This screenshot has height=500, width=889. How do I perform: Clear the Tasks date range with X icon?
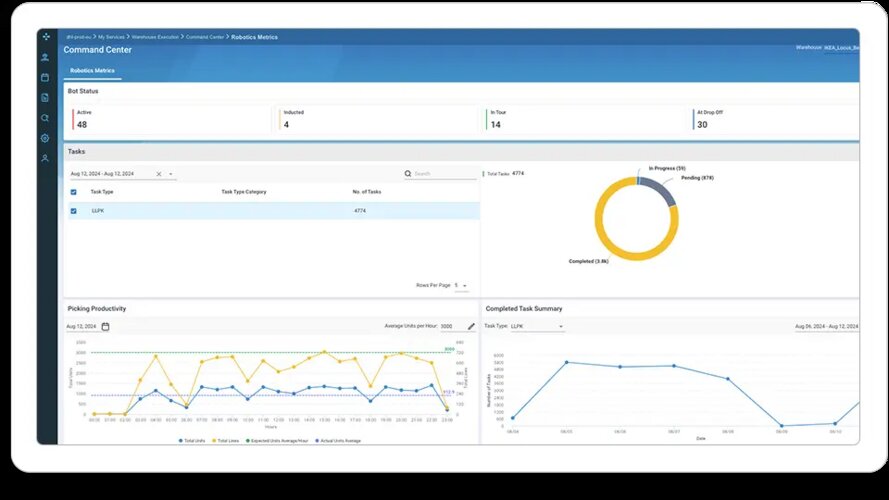[x=158, y=174]
